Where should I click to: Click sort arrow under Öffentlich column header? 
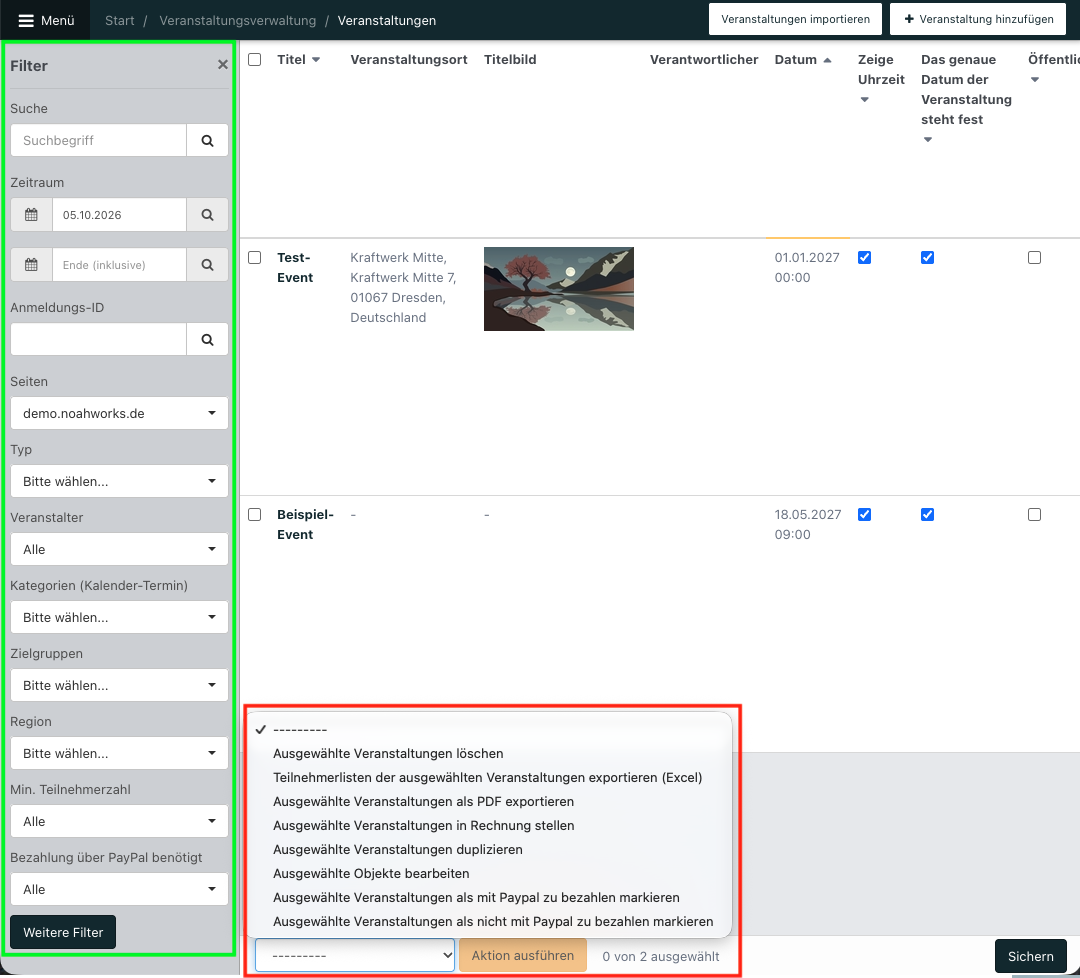1035,80
